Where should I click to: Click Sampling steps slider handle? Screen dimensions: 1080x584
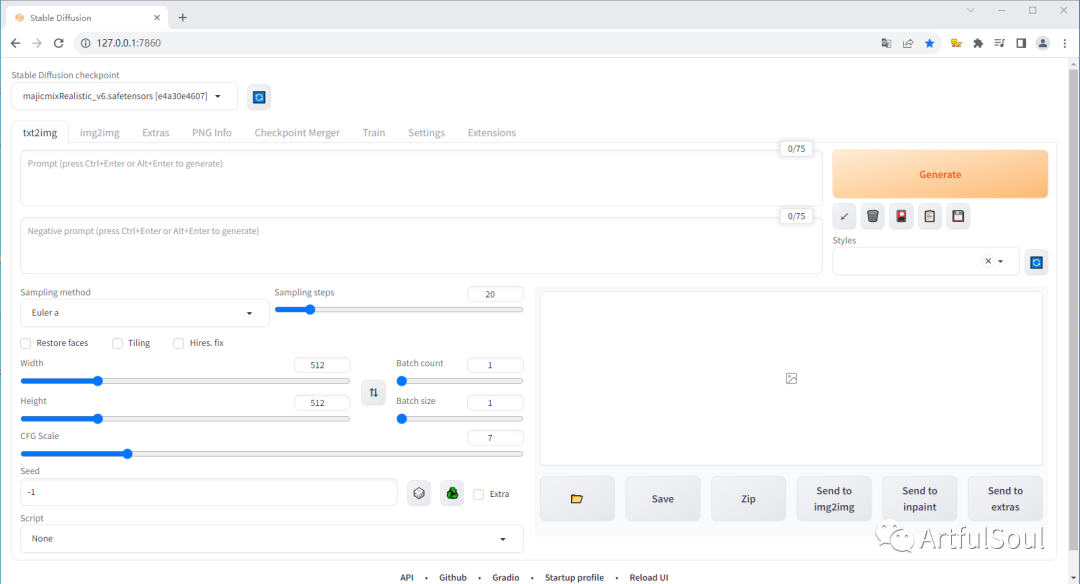click(x=310, y=310)
